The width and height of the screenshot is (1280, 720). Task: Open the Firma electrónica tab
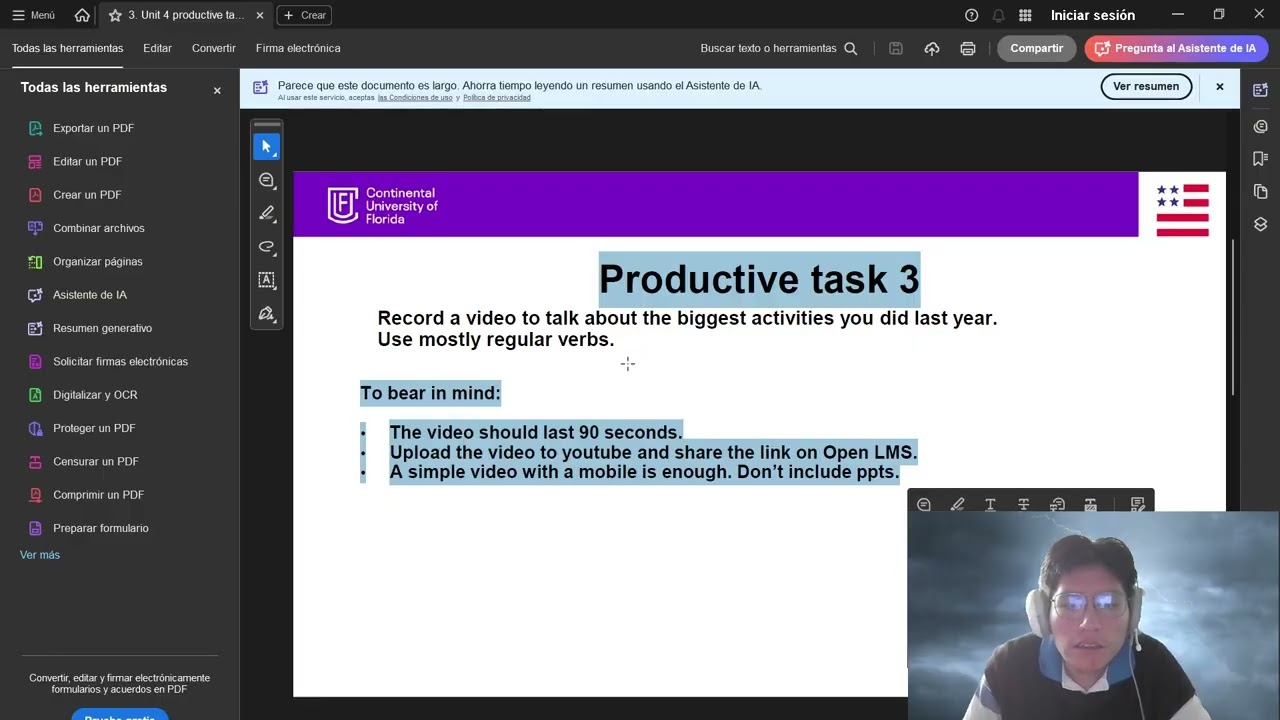[298, 48]
